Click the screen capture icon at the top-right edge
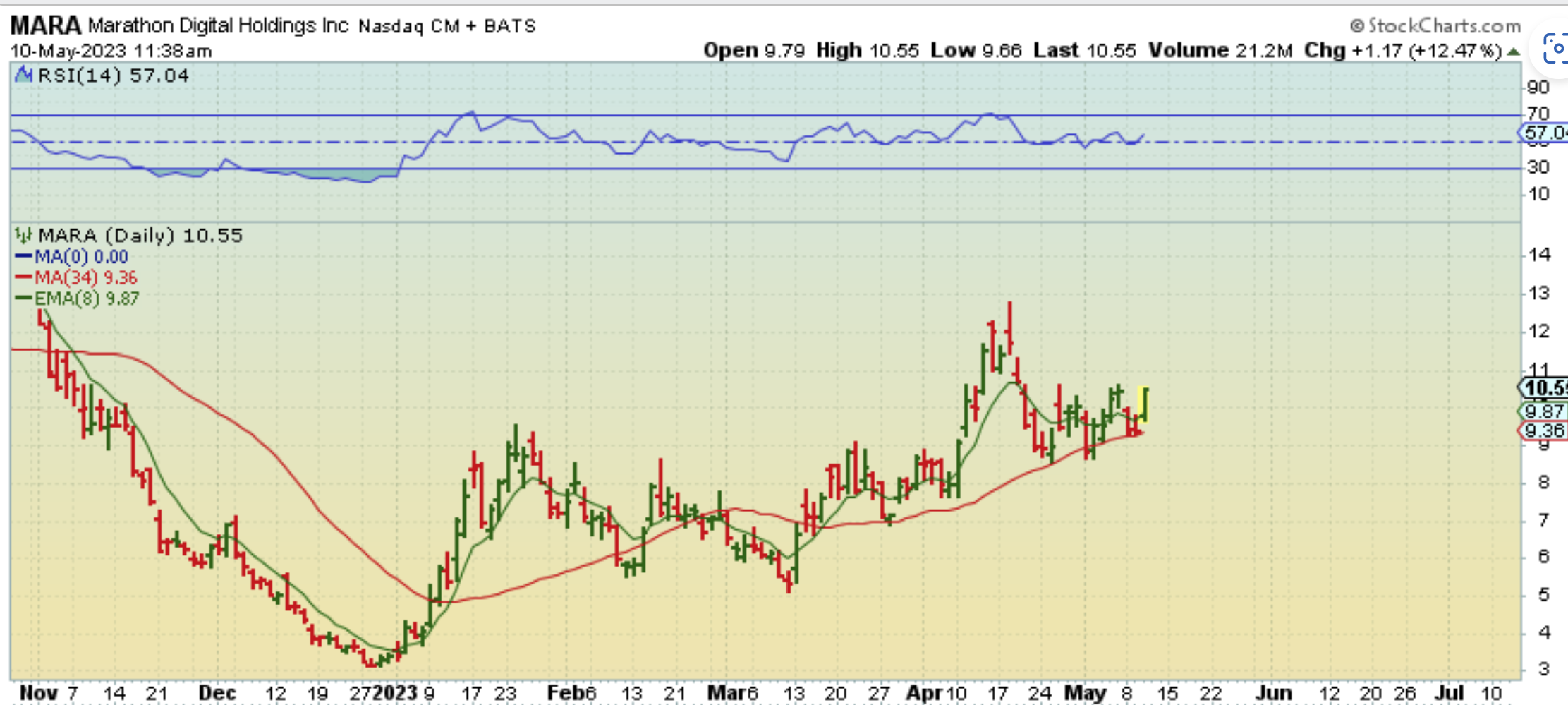This screenshot has height=705, width=1568. tap(1555, 48)
